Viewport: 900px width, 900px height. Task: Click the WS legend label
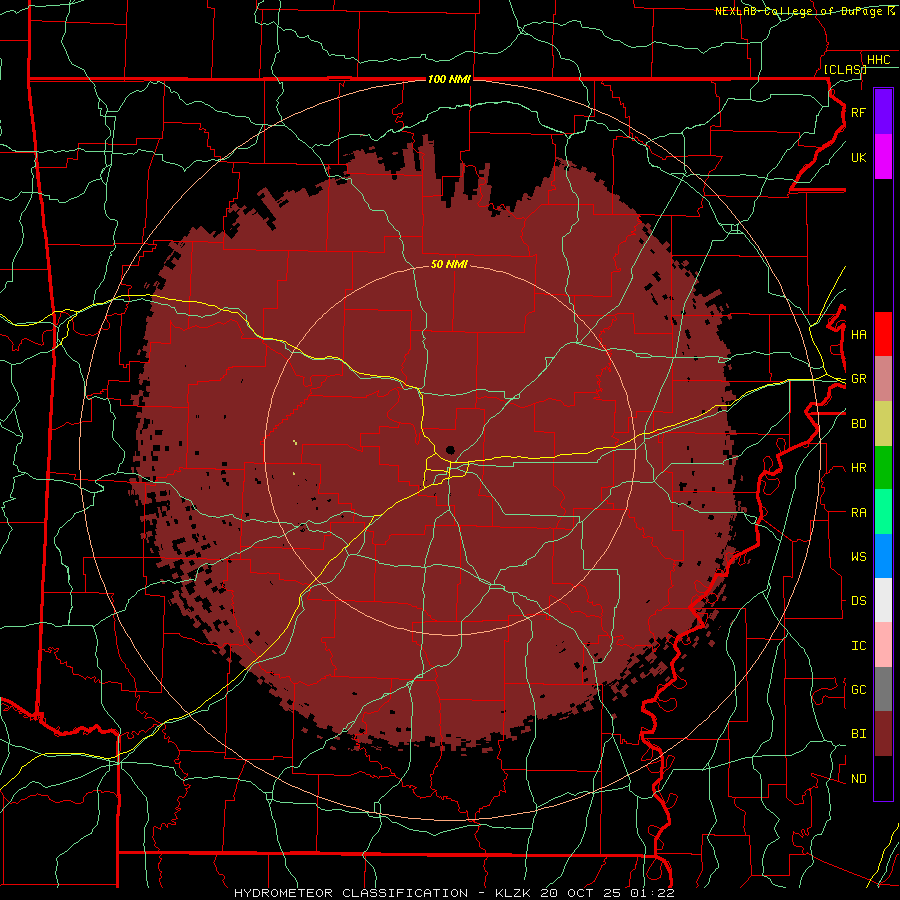(859, 557)
